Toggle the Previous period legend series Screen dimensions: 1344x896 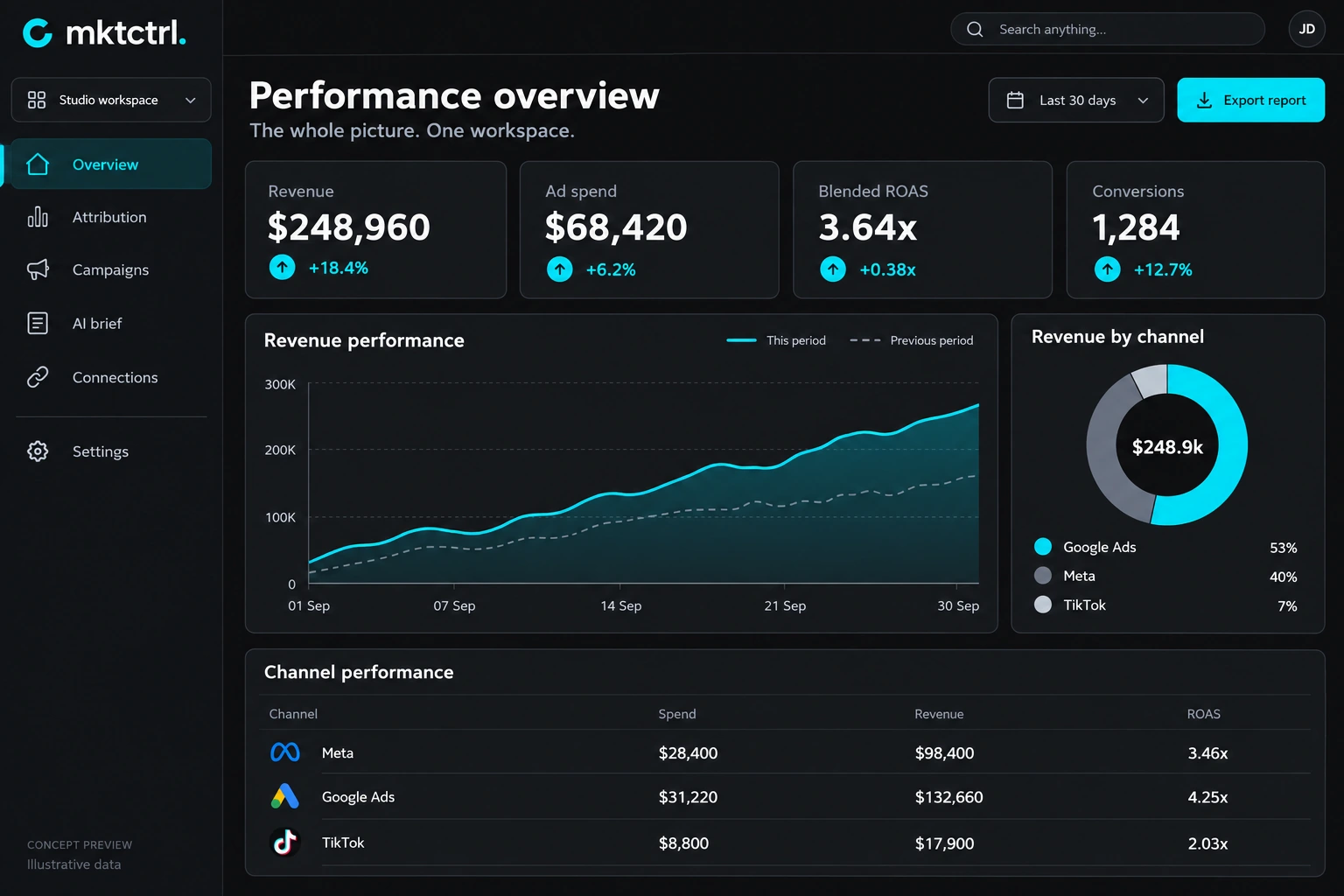(x=912, y=340)
